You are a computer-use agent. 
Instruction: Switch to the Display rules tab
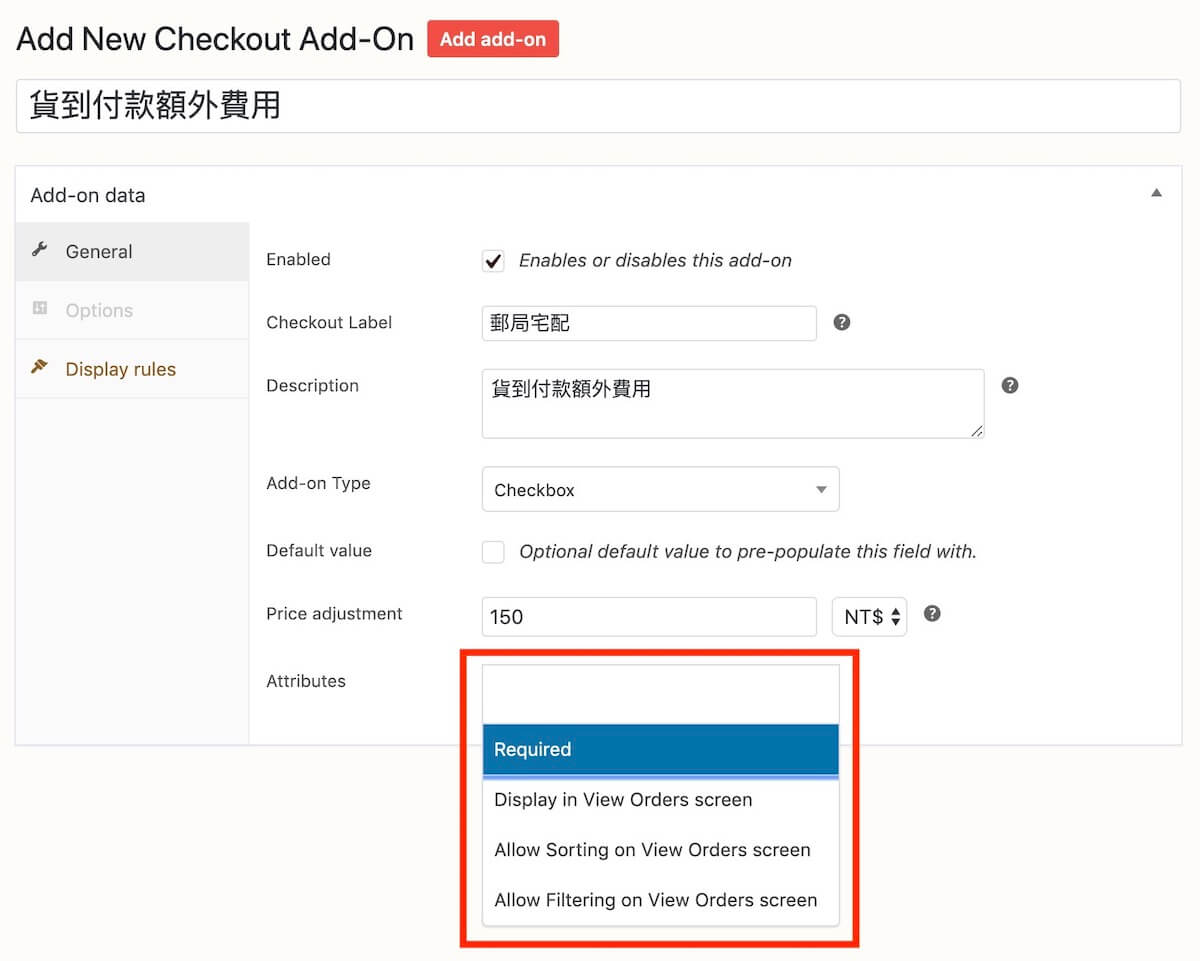point(120,369)
